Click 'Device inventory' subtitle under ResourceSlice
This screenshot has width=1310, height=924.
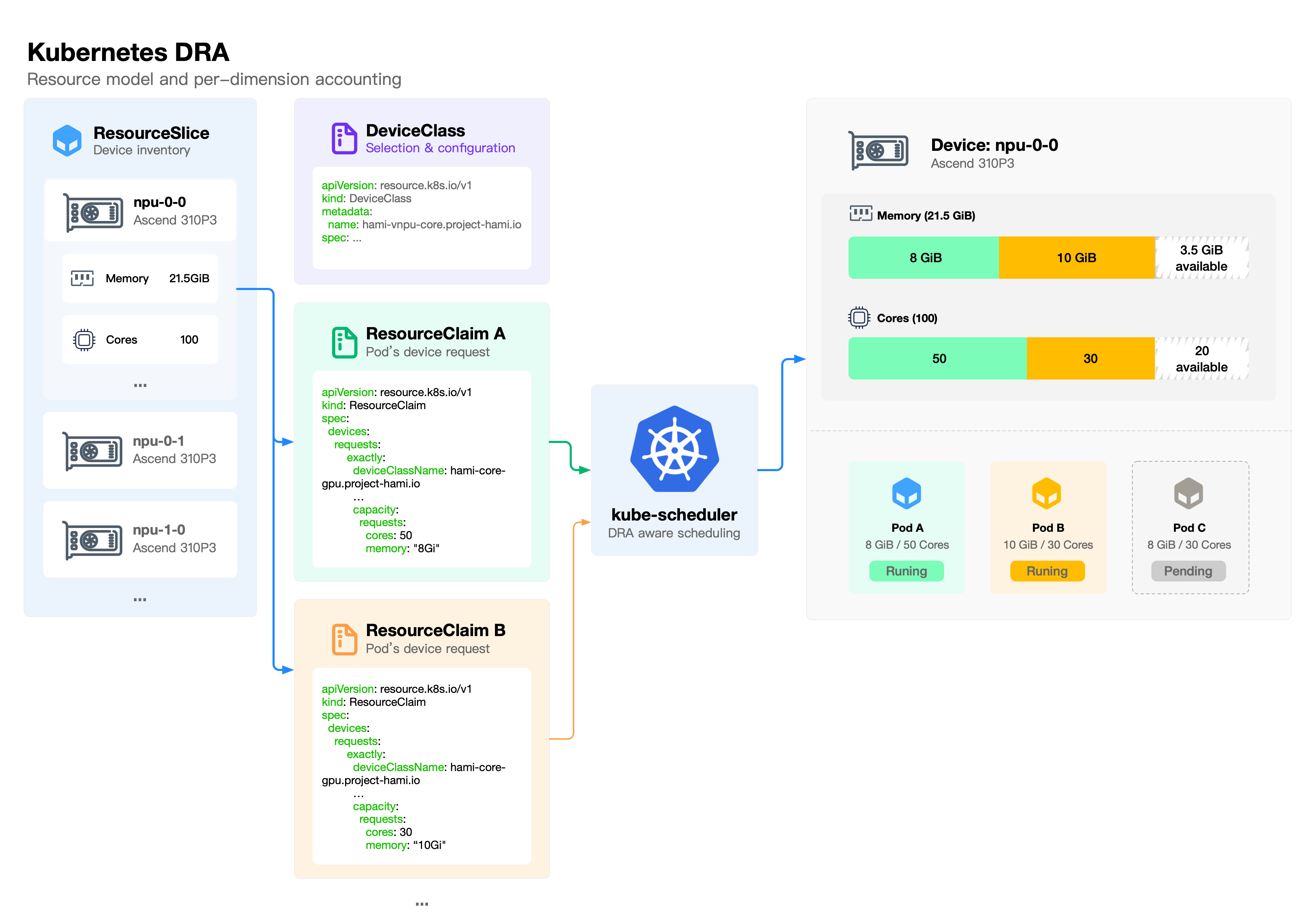142,150
